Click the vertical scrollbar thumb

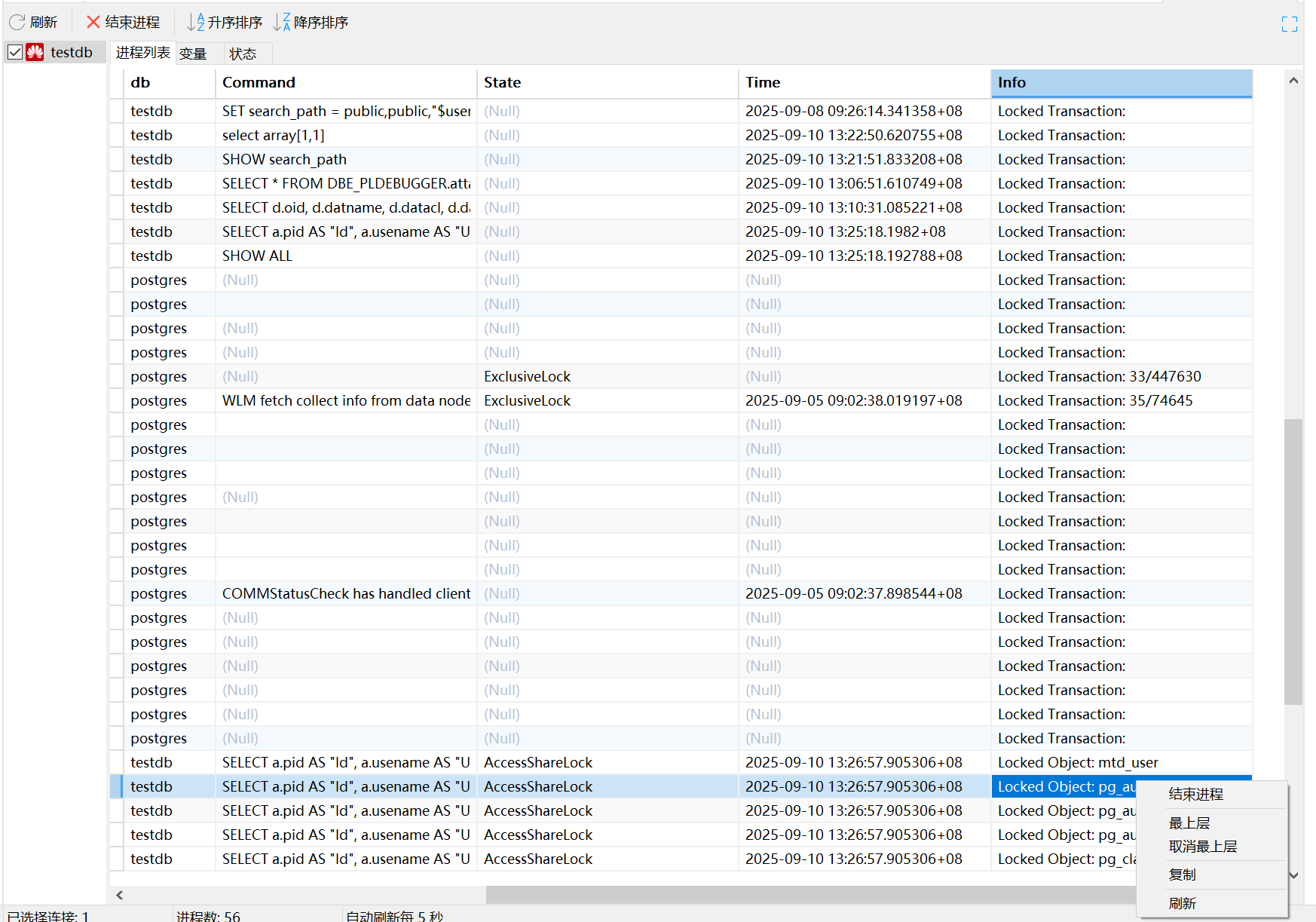tap(1293, 562)
